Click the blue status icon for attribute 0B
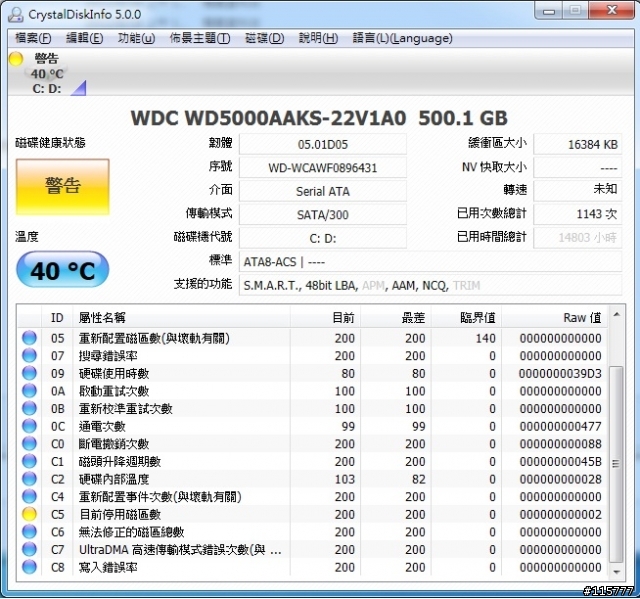Image resolution: width=640 pixels, height=599 pixels. click(29, 408)
